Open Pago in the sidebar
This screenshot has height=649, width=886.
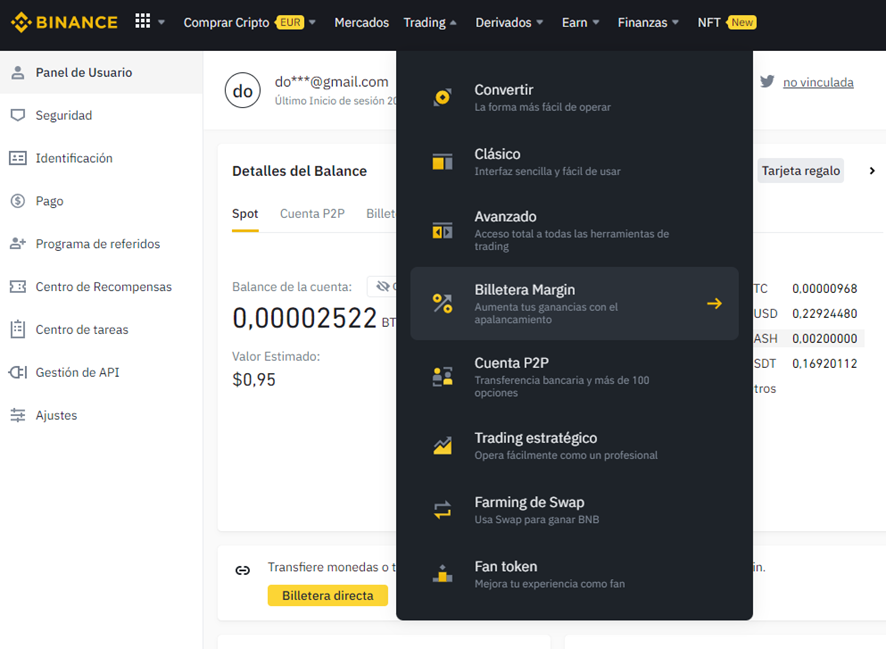102,201
